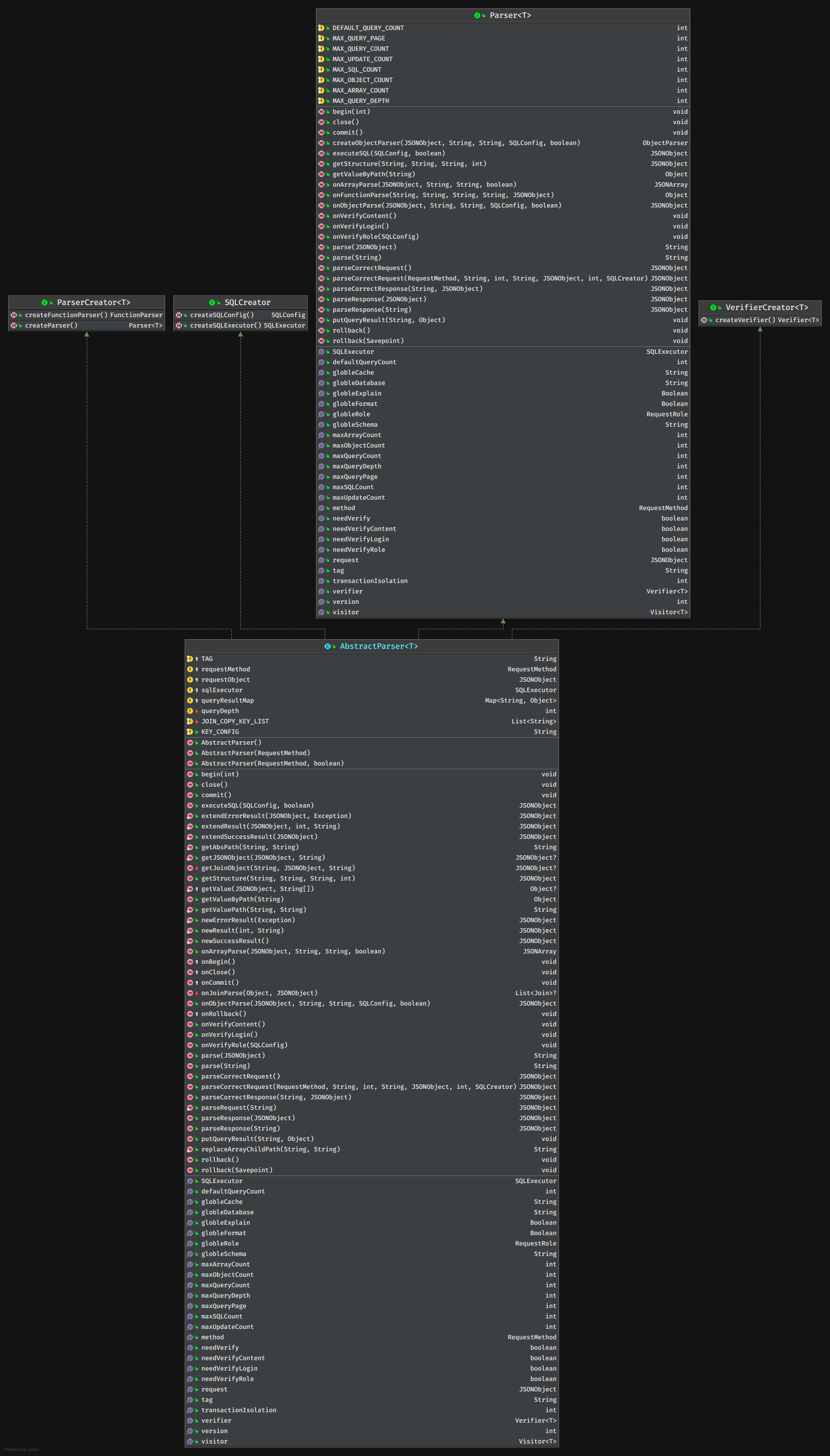Select the SQLCreator node title

click(247, 303)
